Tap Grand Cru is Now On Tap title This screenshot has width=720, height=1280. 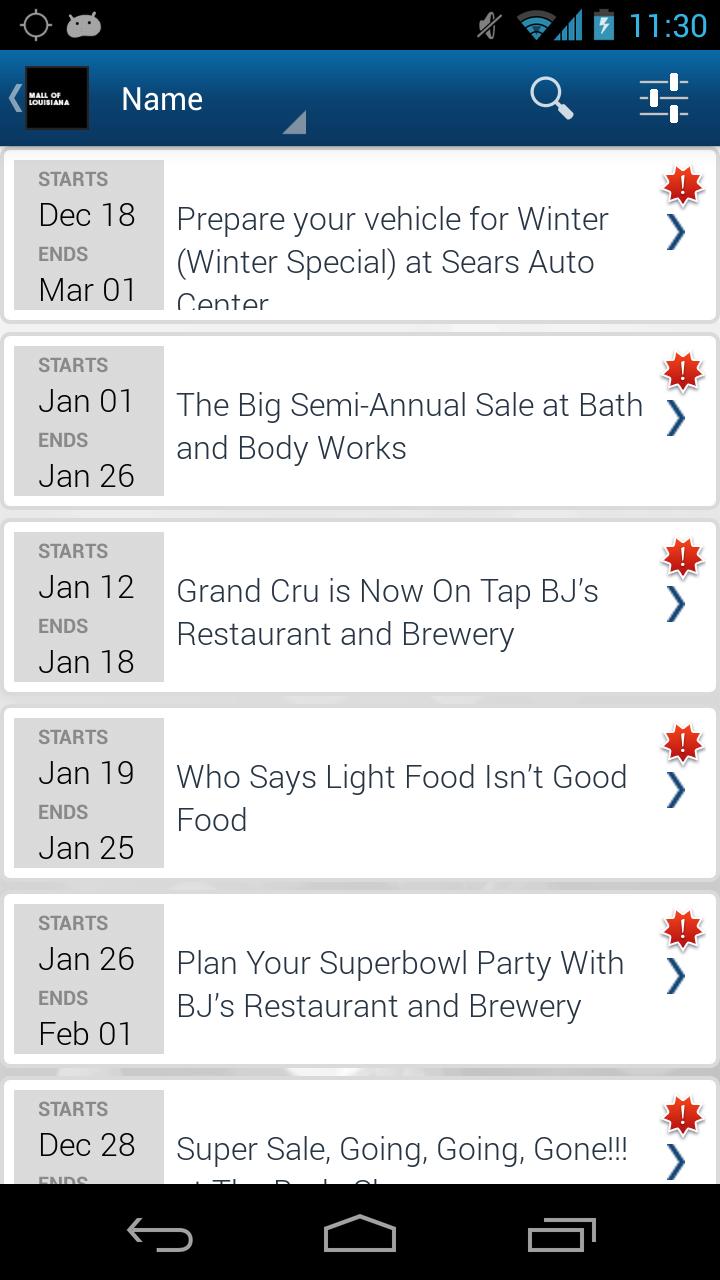pos(388,612)
